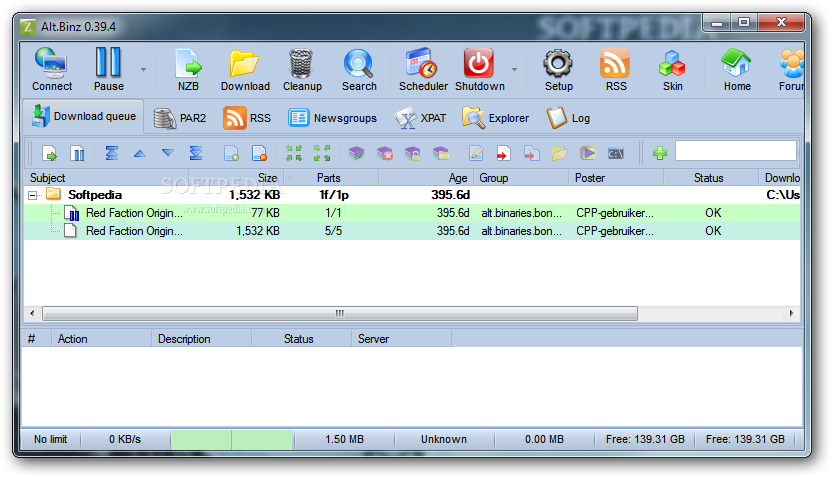Move selected item down with blue triangle

(168, 153)
